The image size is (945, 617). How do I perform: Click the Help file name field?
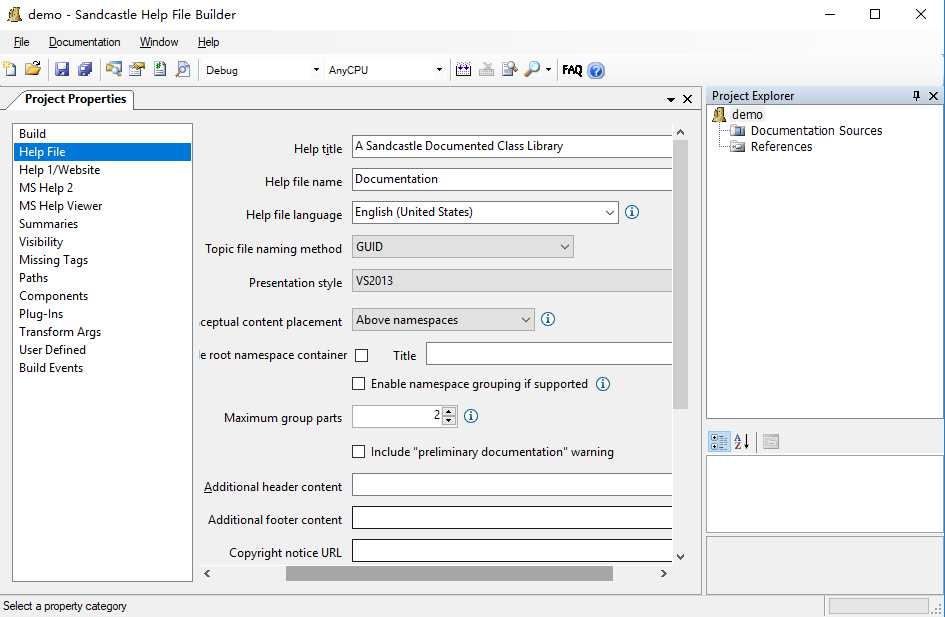(512, 180)
